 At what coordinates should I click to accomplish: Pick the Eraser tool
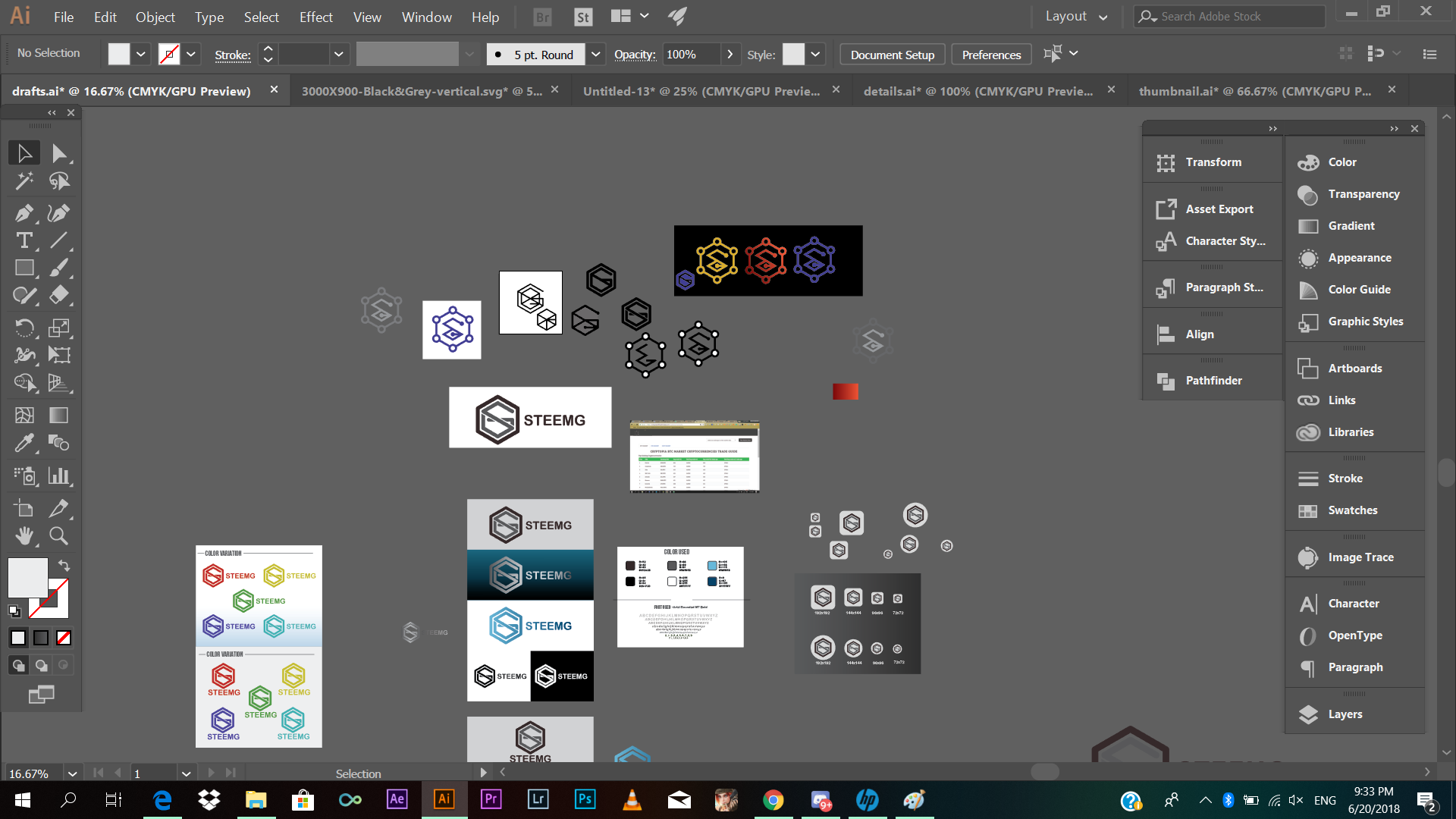click(59, 295)
